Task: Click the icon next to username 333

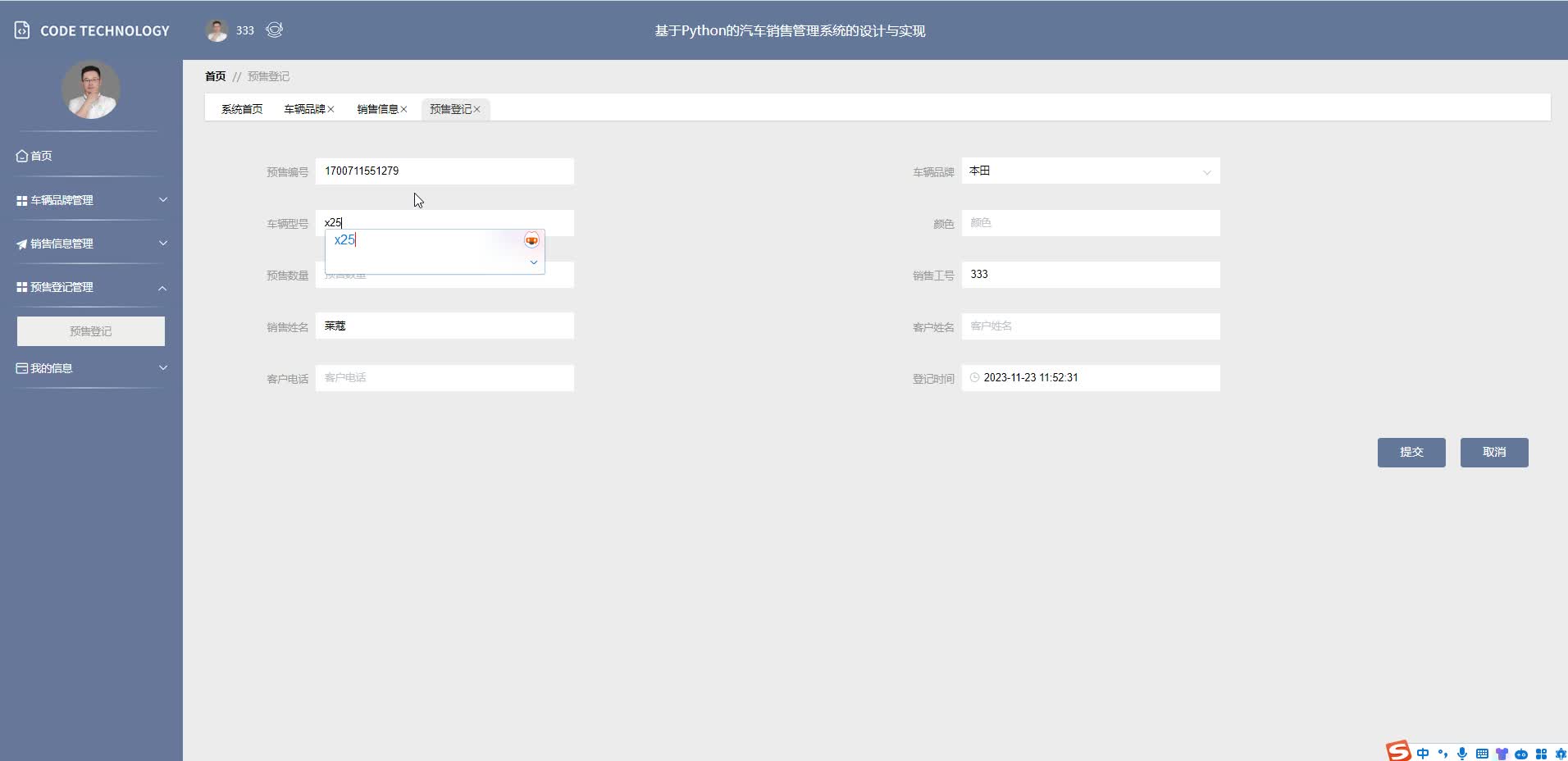Action: coord(275,30)
